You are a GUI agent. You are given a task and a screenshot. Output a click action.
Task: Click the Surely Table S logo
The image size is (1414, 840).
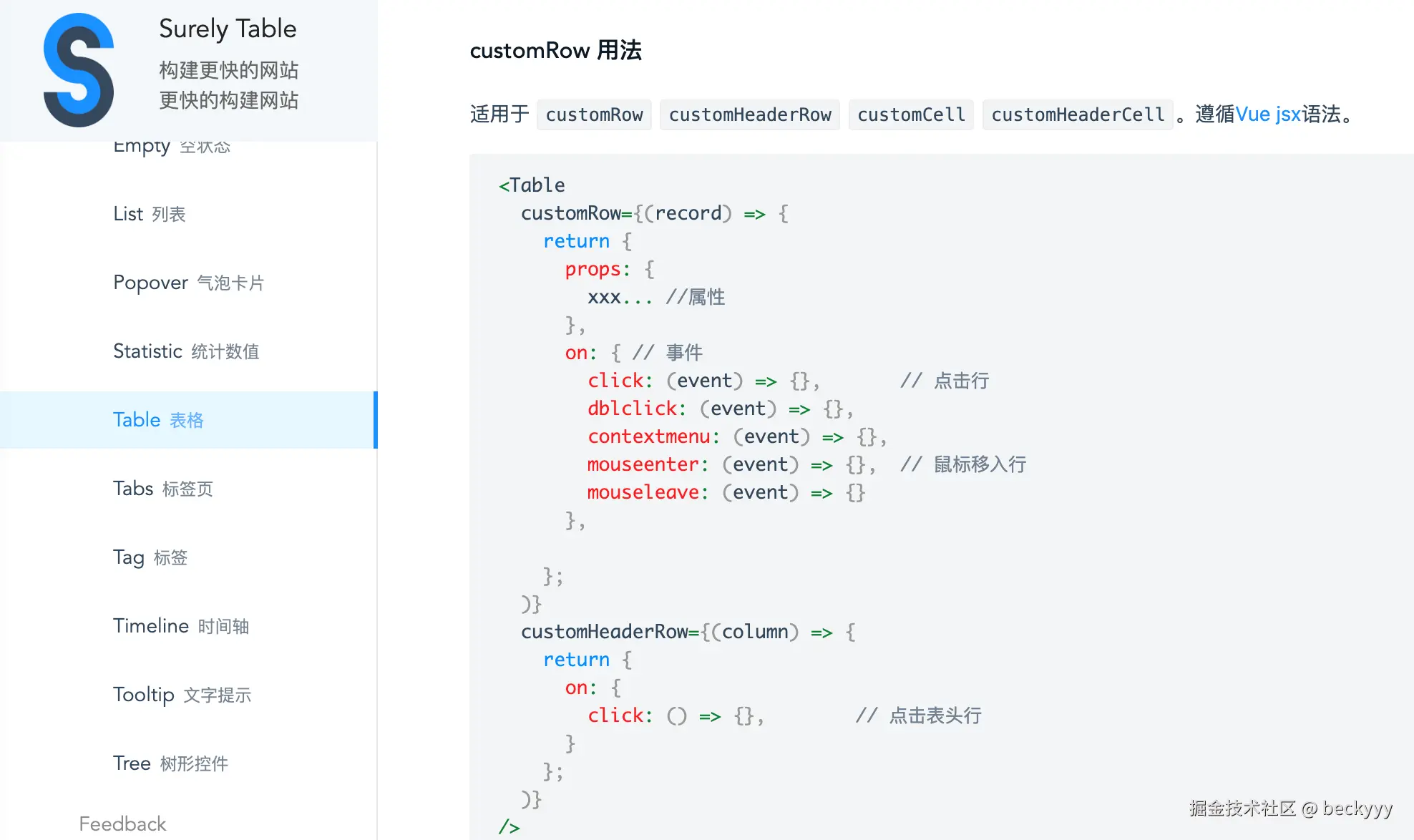tap(79, 70)
